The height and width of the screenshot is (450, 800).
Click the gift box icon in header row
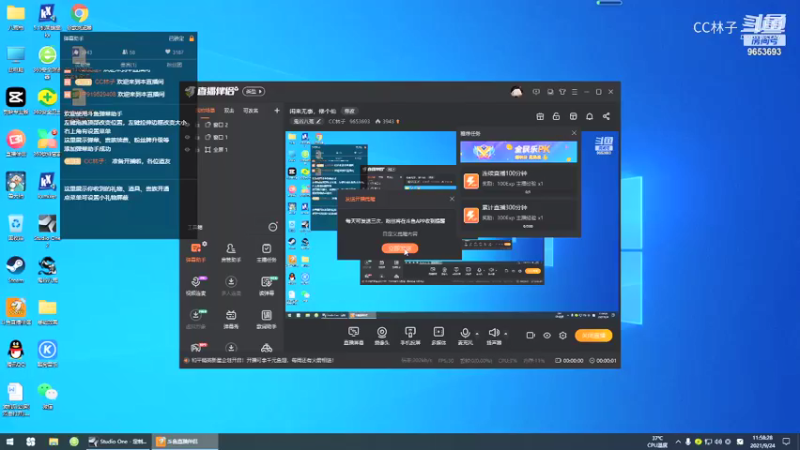coord(540,116)
